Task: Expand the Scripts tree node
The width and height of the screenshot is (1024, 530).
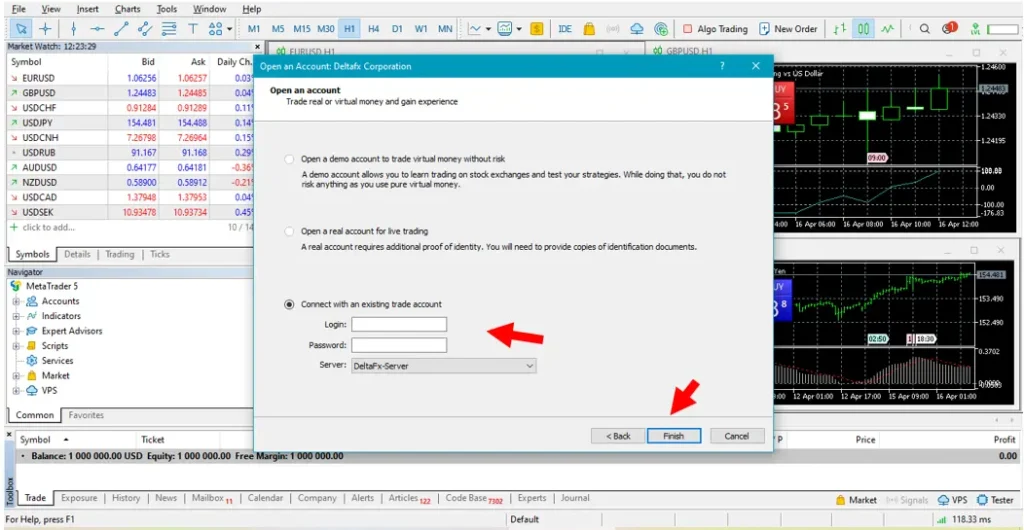Action: pyautogui.click(x=16, y=346)
